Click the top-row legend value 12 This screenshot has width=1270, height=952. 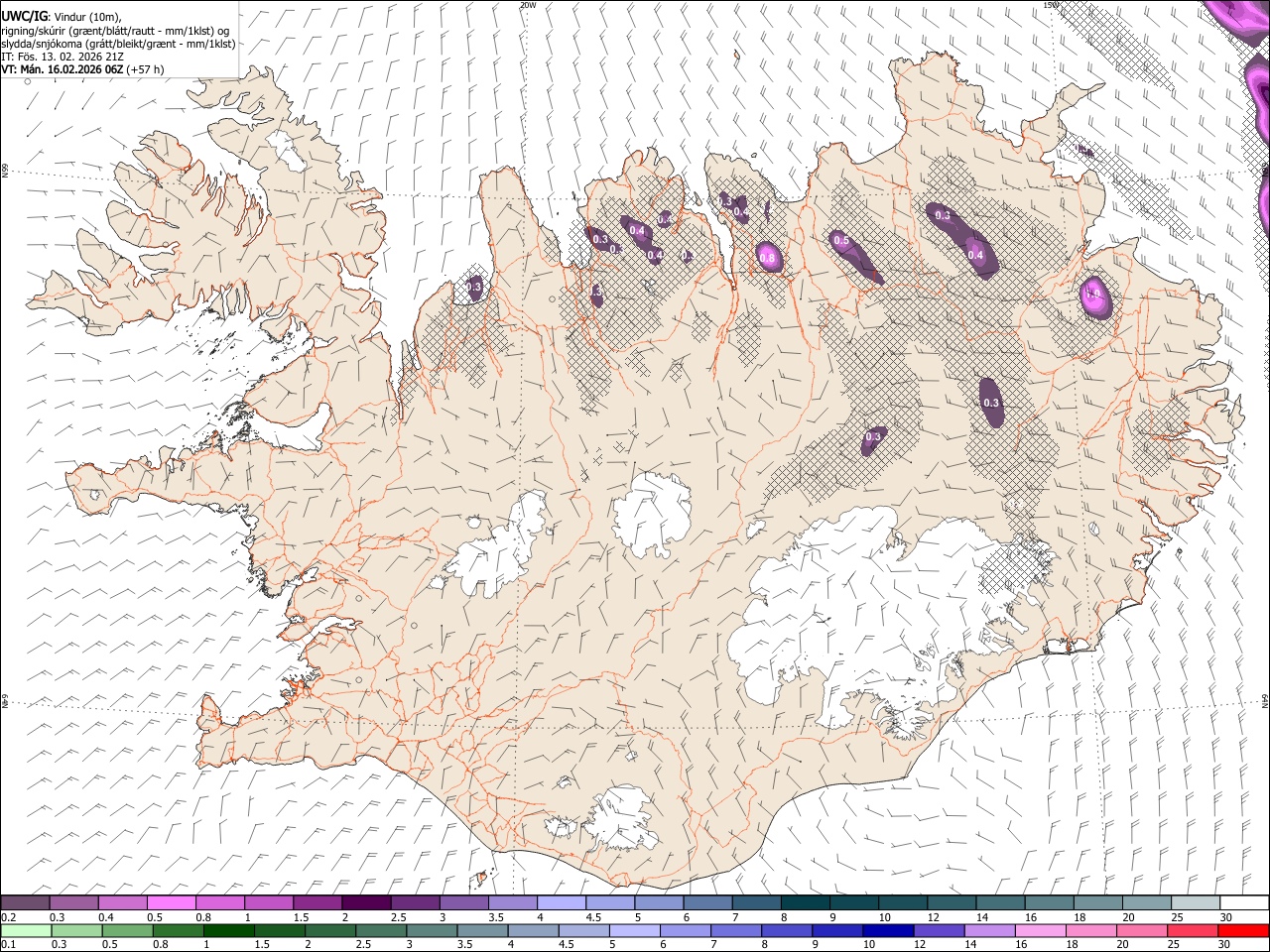933,917
